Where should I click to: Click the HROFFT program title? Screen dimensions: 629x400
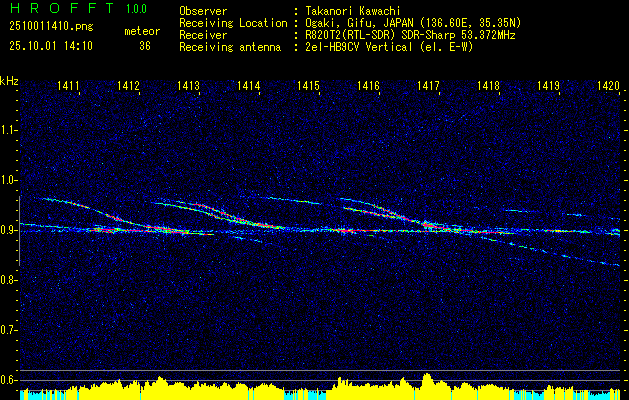point(61,8)
